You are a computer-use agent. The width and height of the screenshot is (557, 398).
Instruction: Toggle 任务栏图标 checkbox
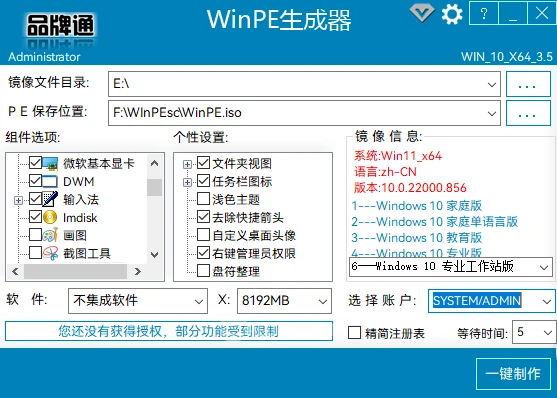click(203, 181)
